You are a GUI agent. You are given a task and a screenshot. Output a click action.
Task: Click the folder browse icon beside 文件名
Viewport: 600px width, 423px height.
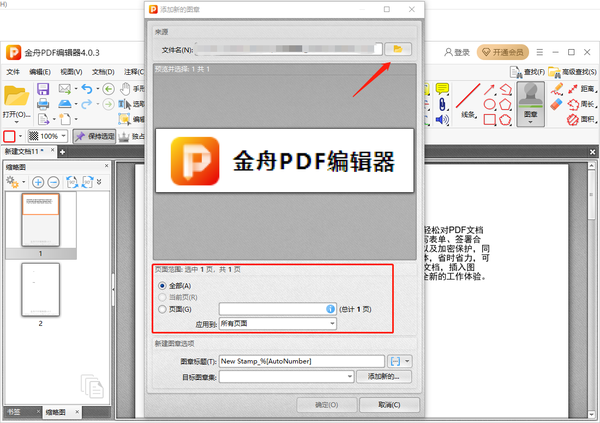(x=398, y=49)
